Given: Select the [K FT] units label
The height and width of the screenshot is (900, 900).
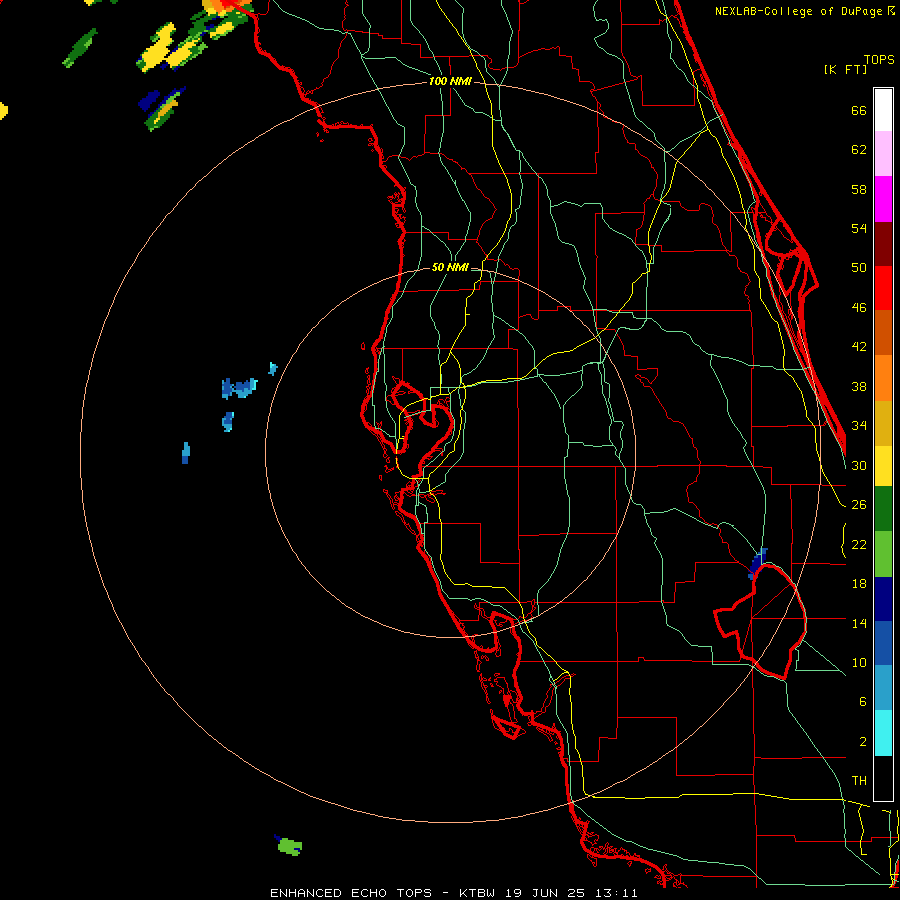Looking at the screenshot, I should [845, 70].
